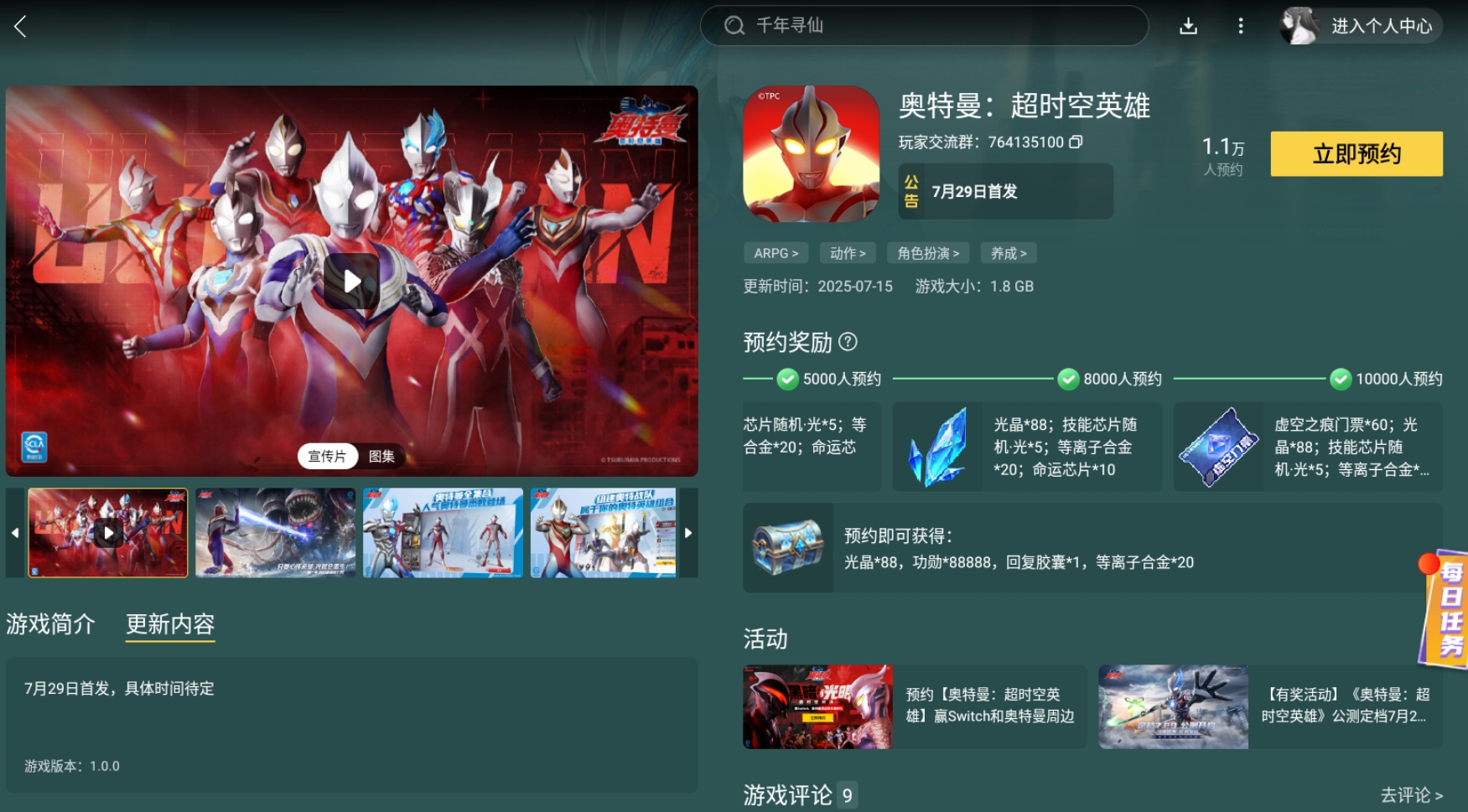Open the 动作 tag category
The image size is (1468, 812).
coord(848,253)
